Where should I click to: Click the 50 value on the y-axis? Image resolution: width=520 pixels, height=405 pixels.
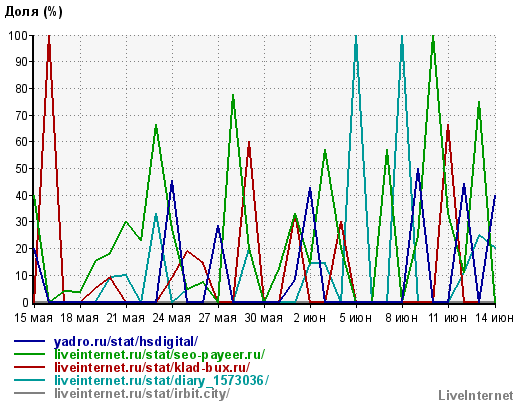tap(22, 169)
